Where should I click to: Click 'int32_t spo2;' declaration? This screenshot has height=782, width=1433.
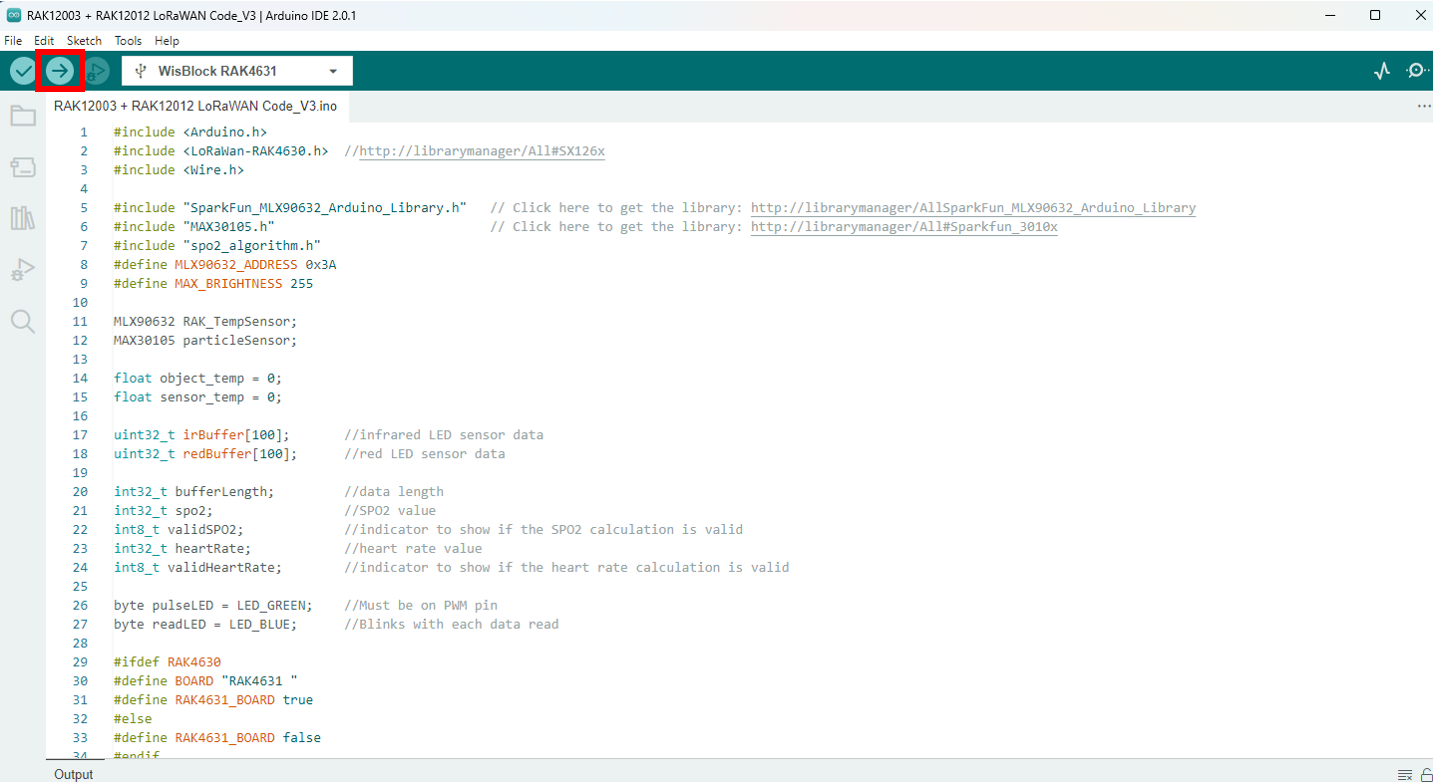[163, 511]
